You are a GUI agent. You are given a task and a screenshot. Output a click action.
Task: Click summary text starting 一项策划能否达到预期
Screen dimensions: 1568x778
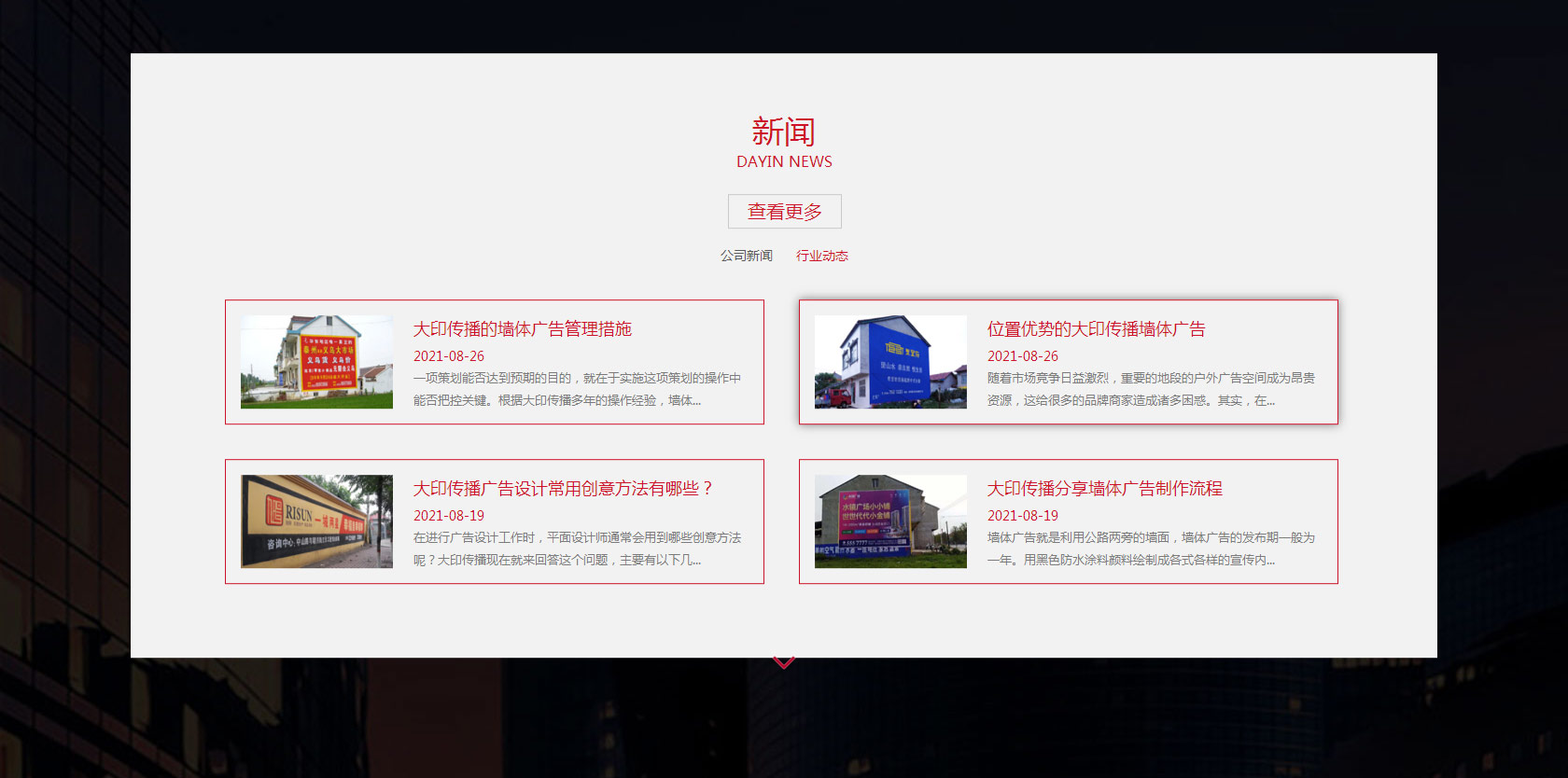(578, 389)
